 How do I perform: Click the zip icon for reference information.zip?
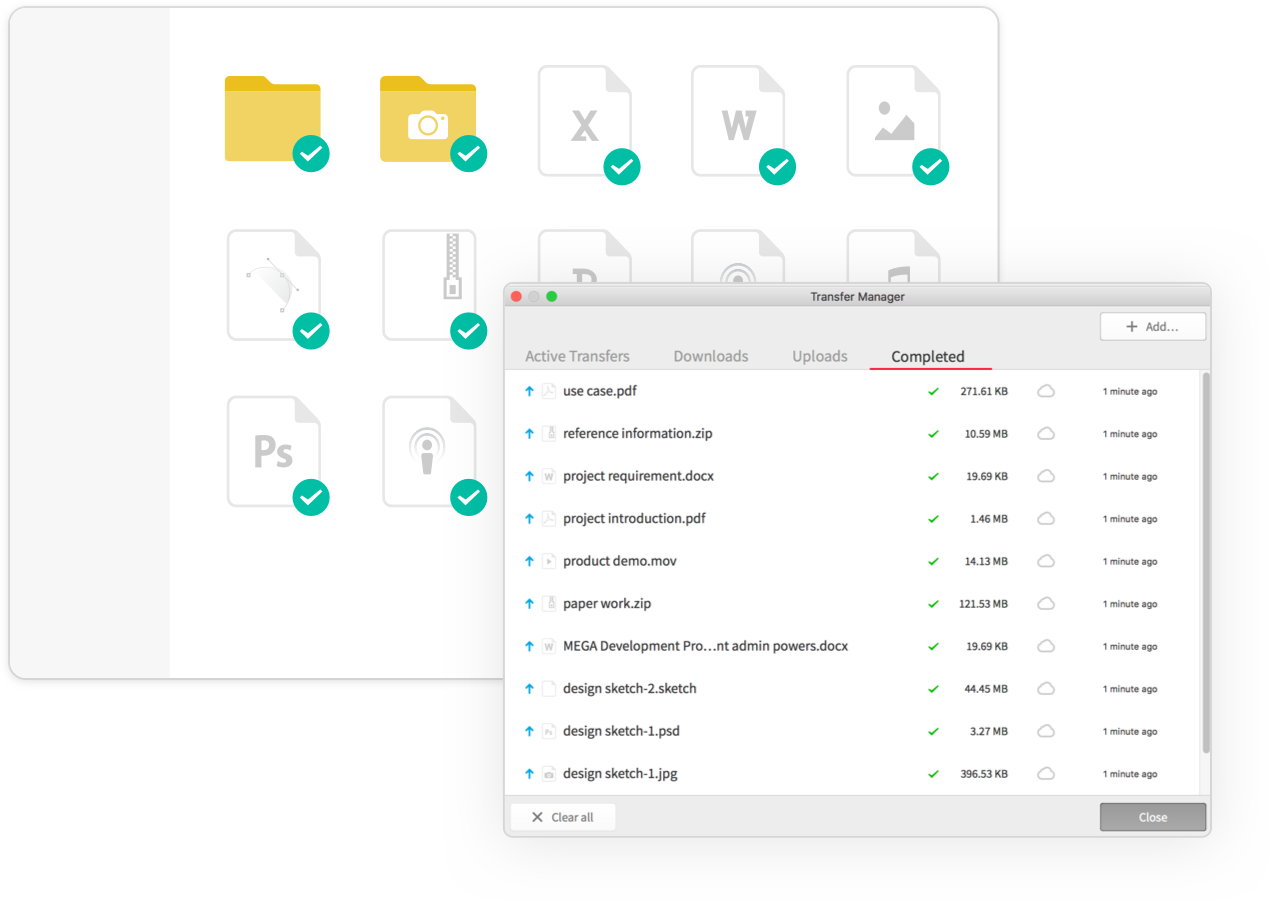click(548, 433)
